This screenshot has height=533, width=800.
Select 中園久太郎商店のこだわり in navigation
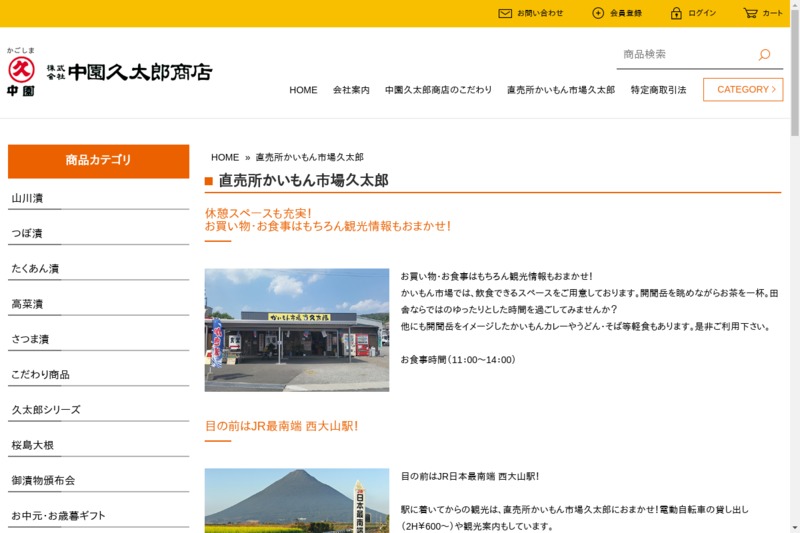[438, 90]
